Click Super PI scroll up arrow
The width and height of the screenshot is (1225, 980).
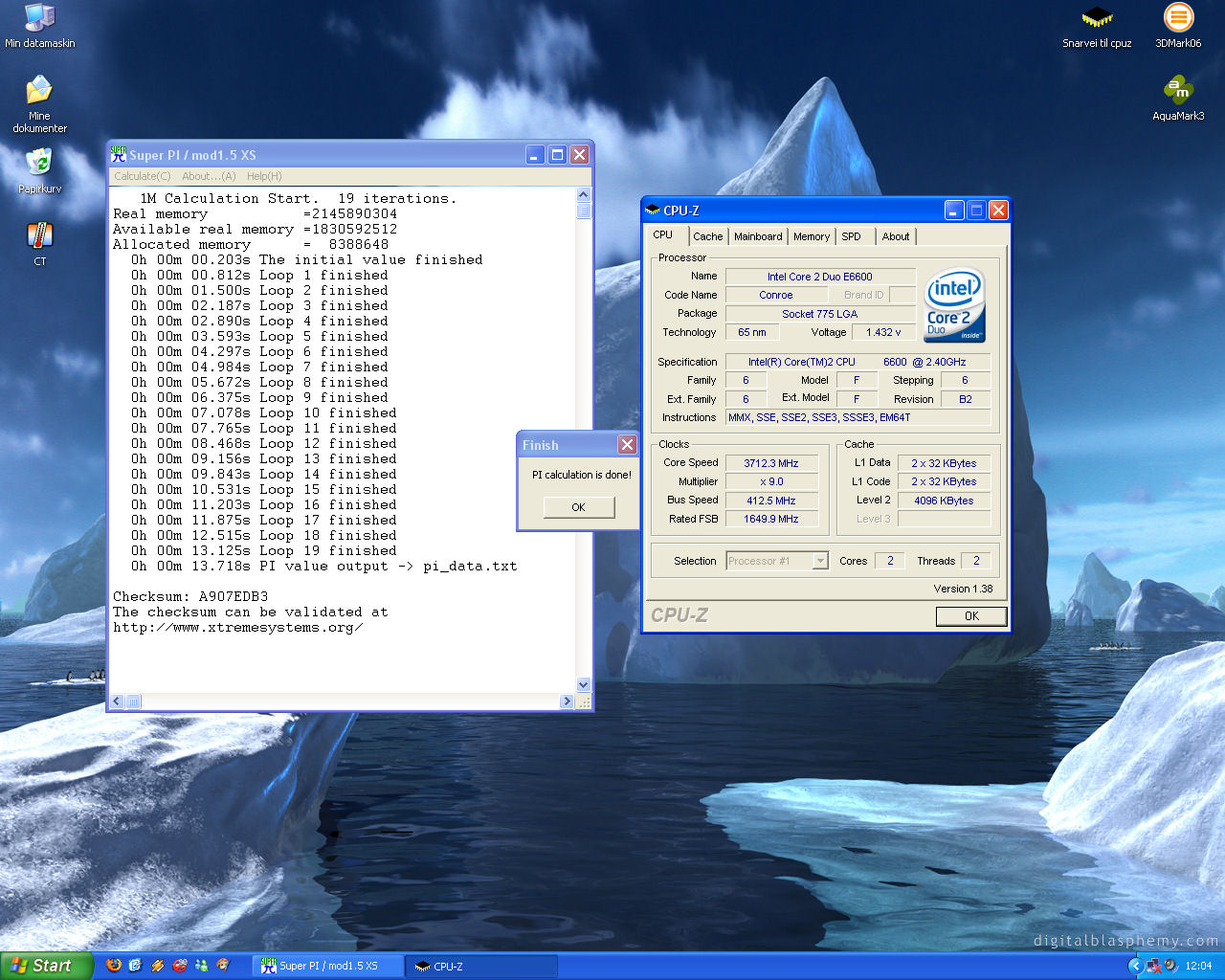[x=584, y=195]
